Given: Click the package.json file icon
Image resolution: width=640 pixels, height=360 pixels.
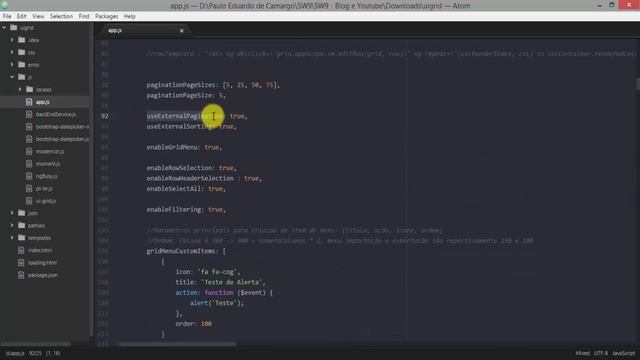Looking at the screenshot, I should pos(21,275).
